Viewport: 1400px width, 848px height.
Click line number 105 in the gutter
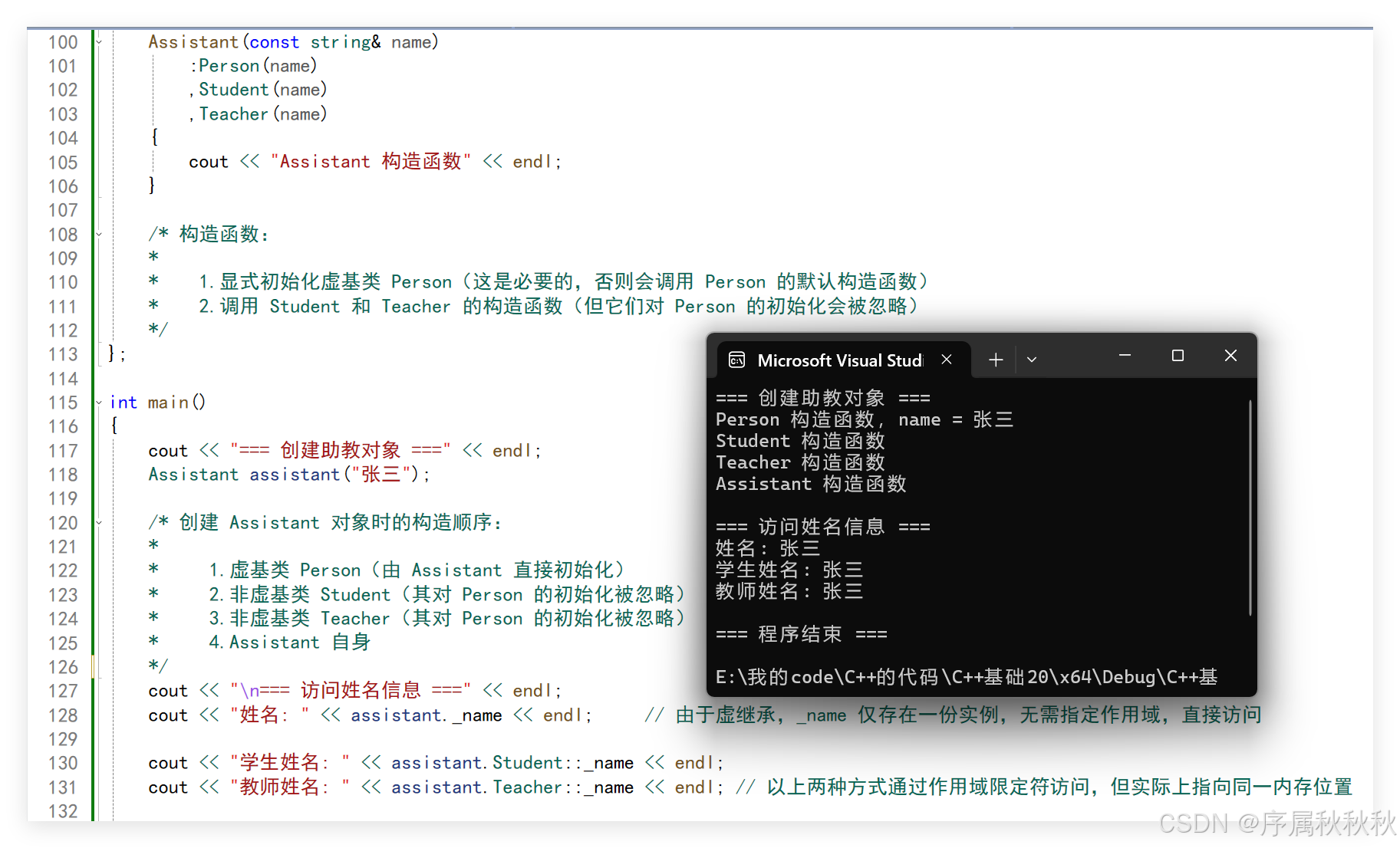63,163
